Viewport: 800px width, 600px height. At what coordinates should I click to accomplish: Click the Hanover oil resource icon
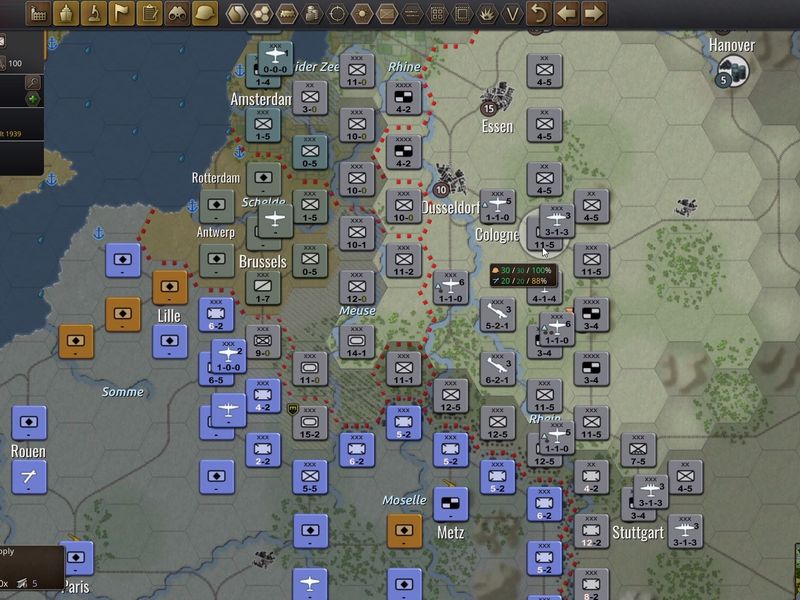[733, 71]
